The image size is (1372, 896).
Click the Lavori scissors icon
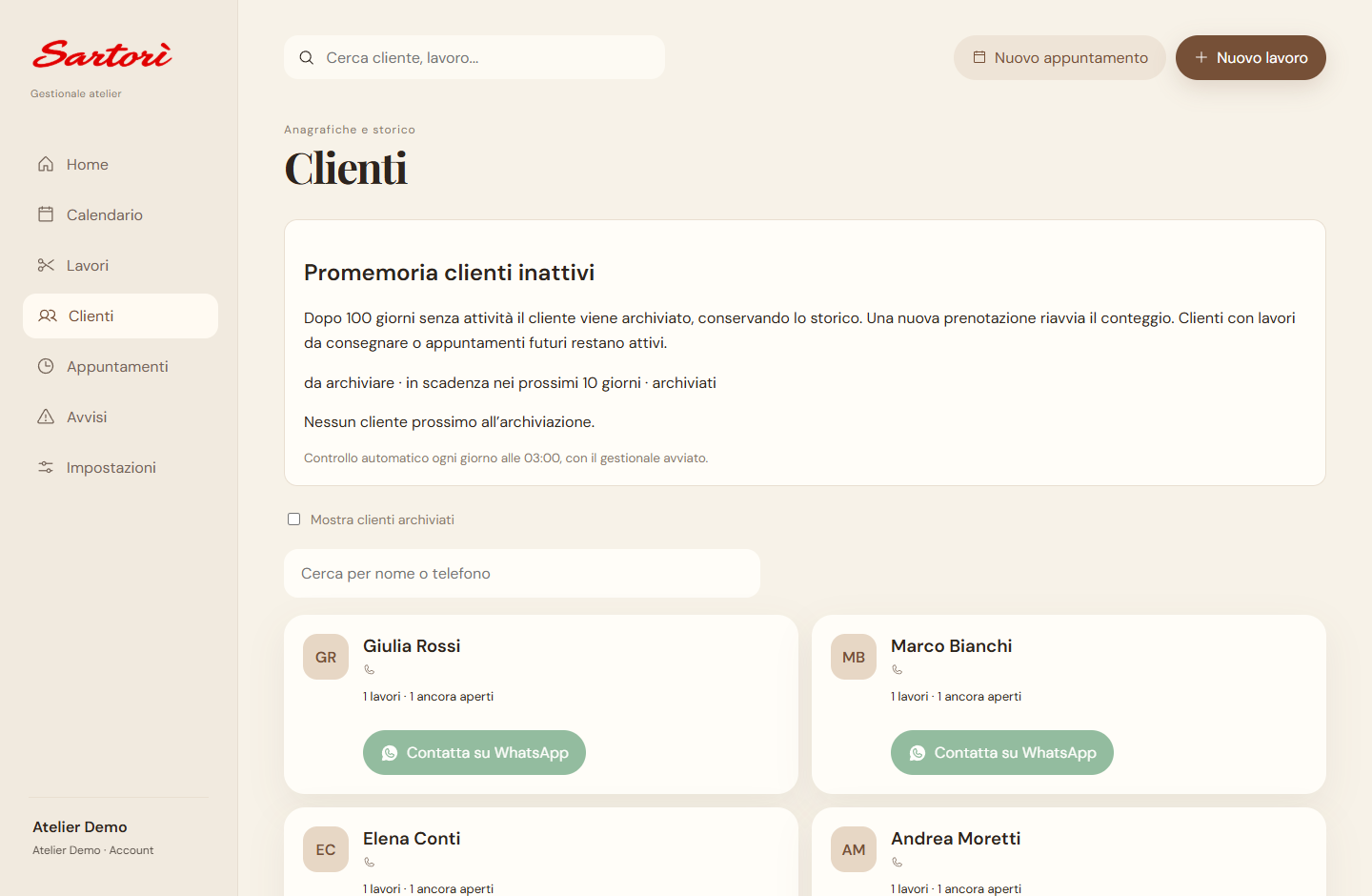point(46,265)
